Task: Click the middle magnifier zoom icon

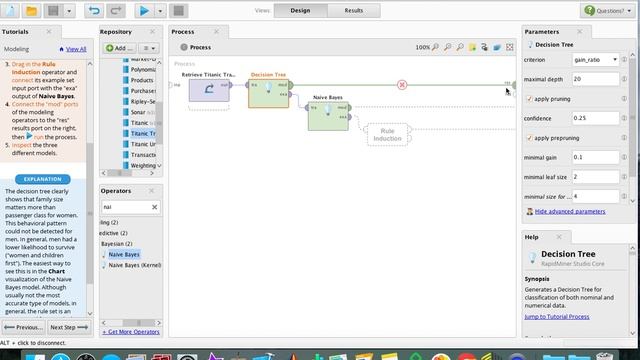Action: click(x=448, y=47)
